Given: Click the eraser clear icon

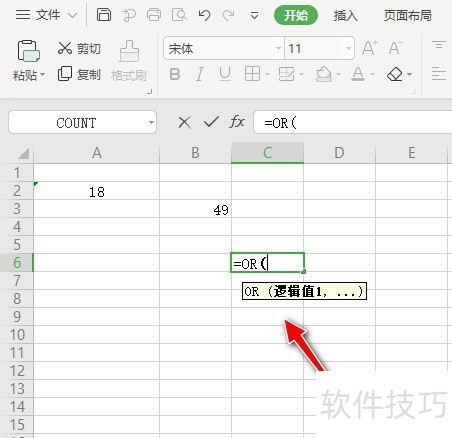Looking at the screenshot, I should [395, 74].
